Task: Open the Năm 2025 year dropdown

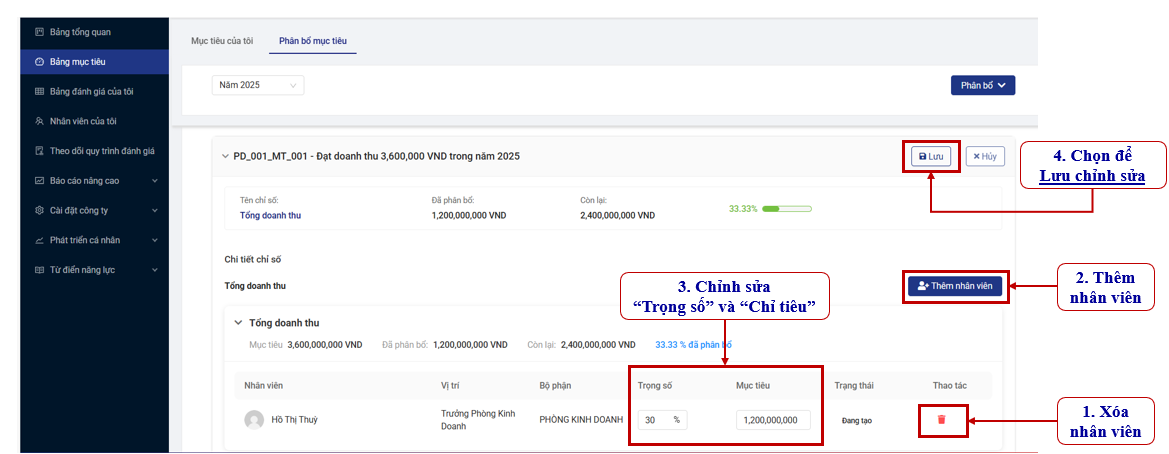Action: [x=258, y=85]
